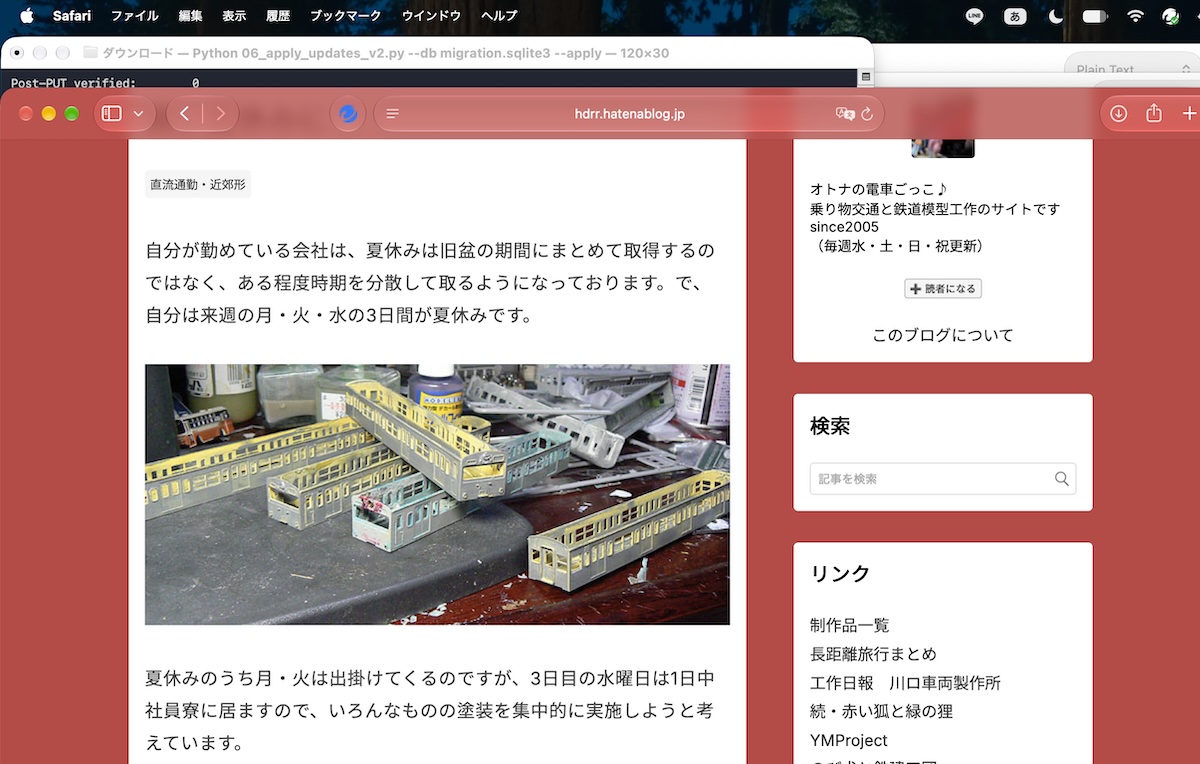The width and height of the screenshot is (1200, 764).
Task: Click the 'since2005' profile text
Action: click(x=845, y=227)
